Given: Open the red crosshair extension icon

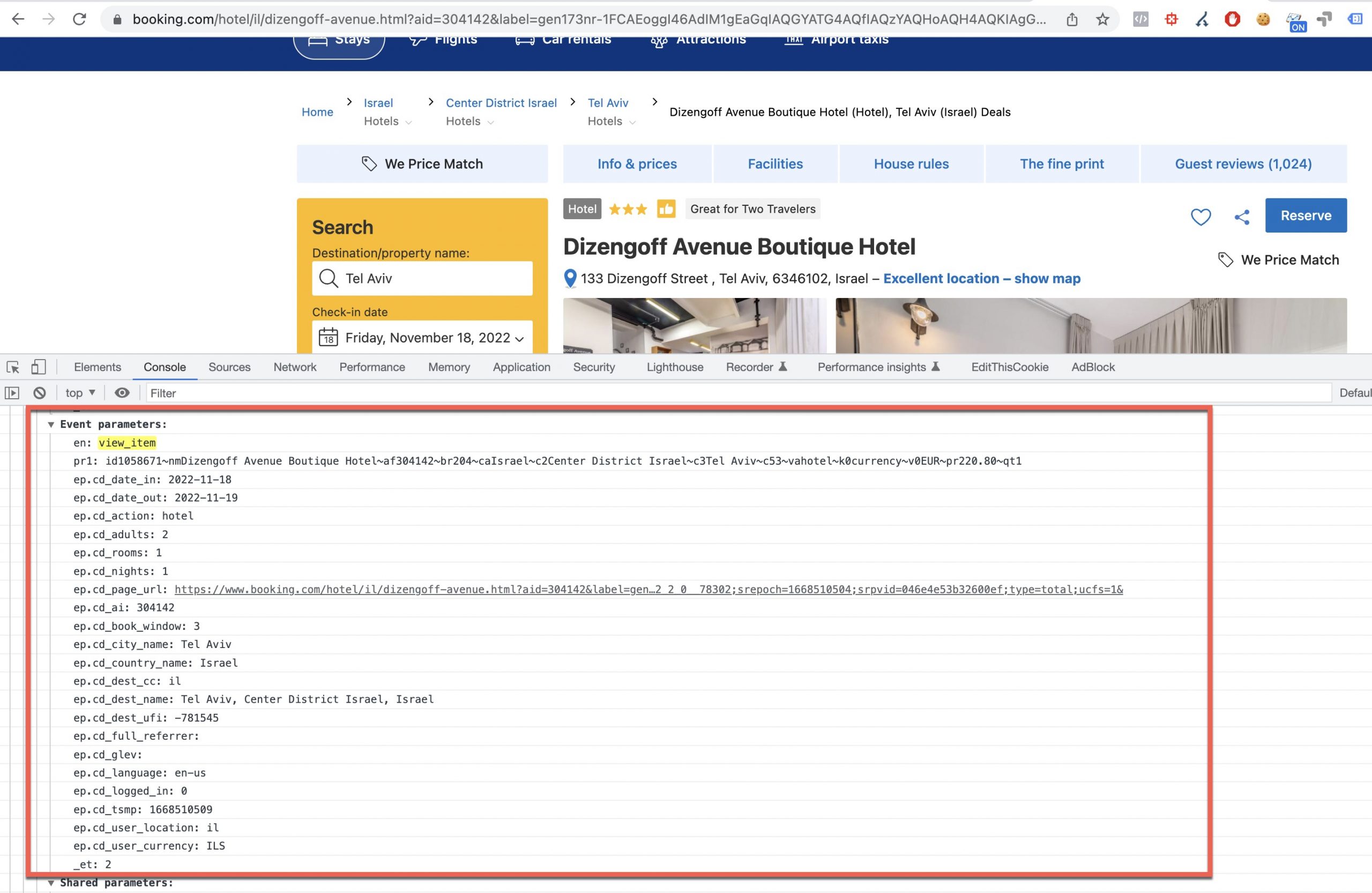Looking at the screenshot, I should click(x=1171, y=19).
